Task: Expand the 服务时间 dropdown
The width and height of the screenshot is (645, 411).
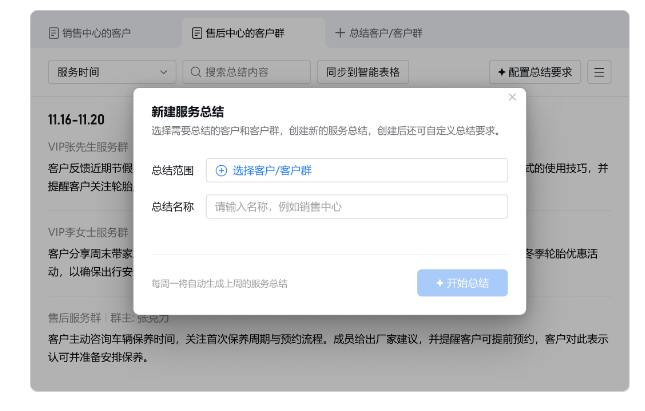Action: tap(111, 72)
